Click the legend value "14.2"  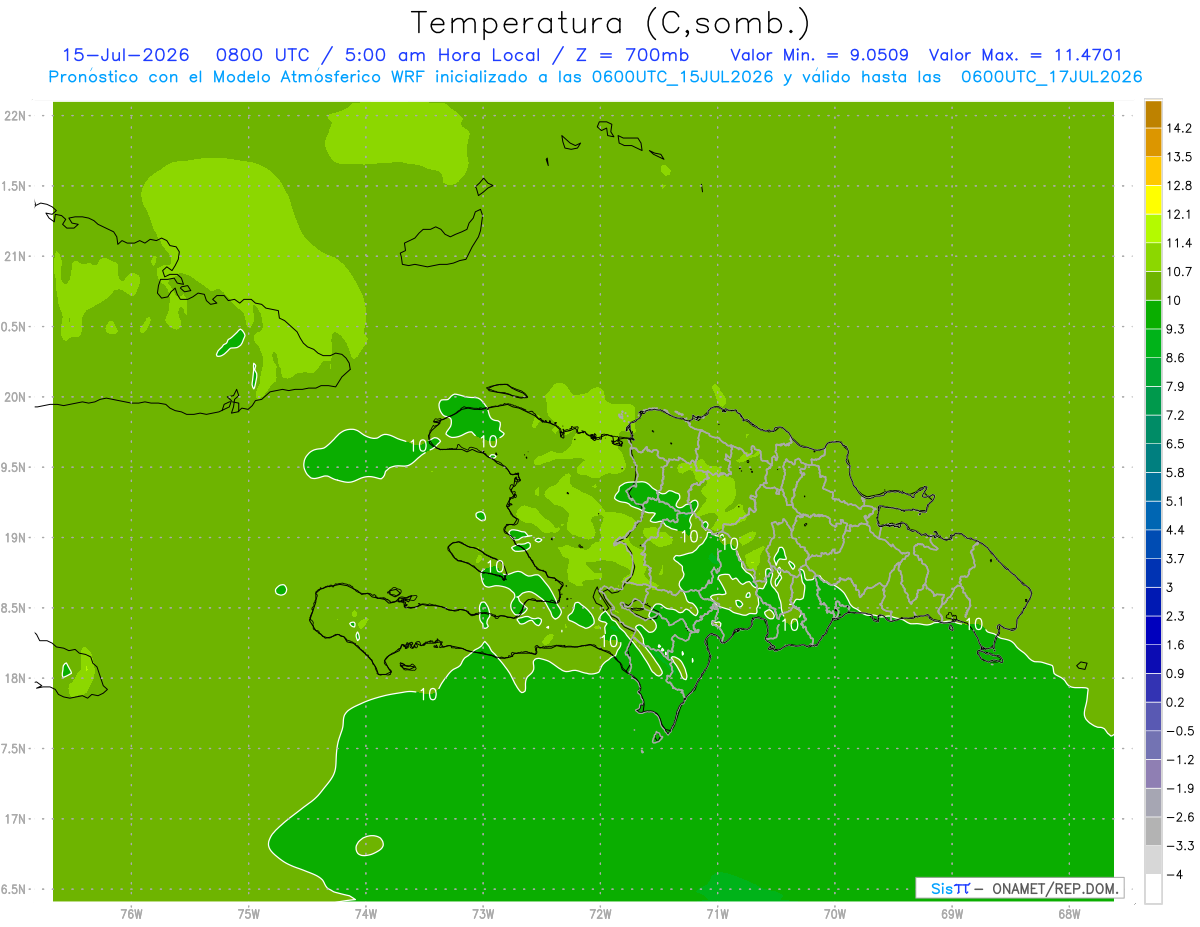point(1179,128)
